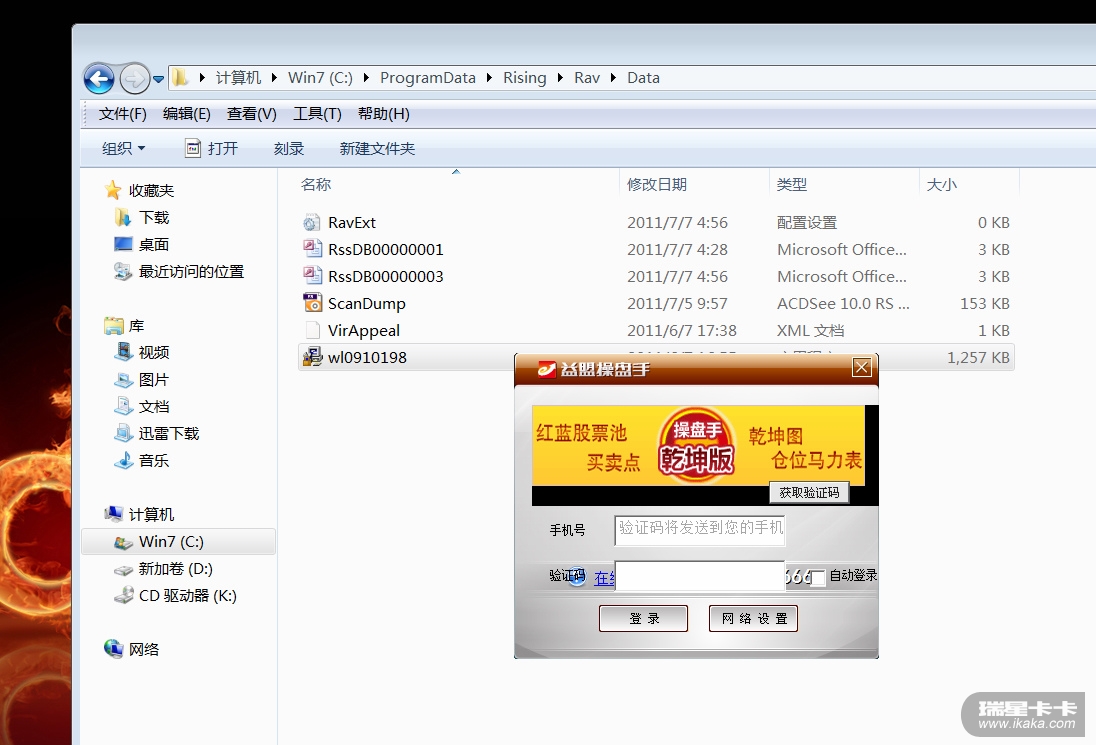Open the 文件(F) menu
The image size is (1096, 745).
(122, 114)
